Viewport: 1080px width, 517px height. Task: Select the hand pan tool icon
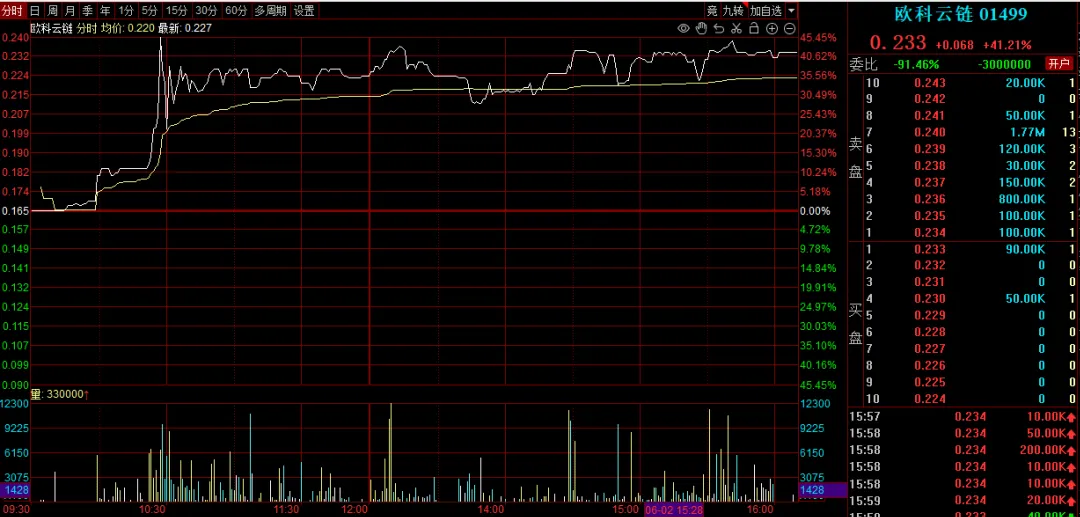coord(701,28)
